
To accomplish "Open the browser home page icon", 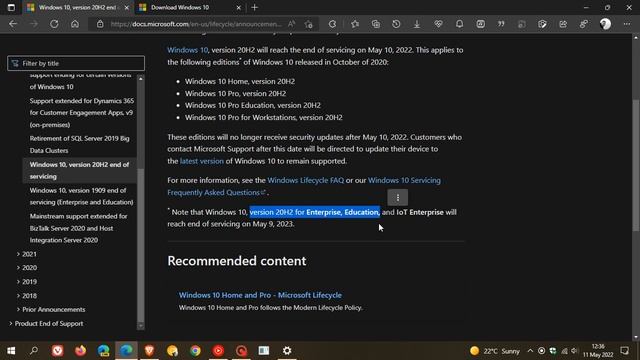I will [x=75, y=24].
